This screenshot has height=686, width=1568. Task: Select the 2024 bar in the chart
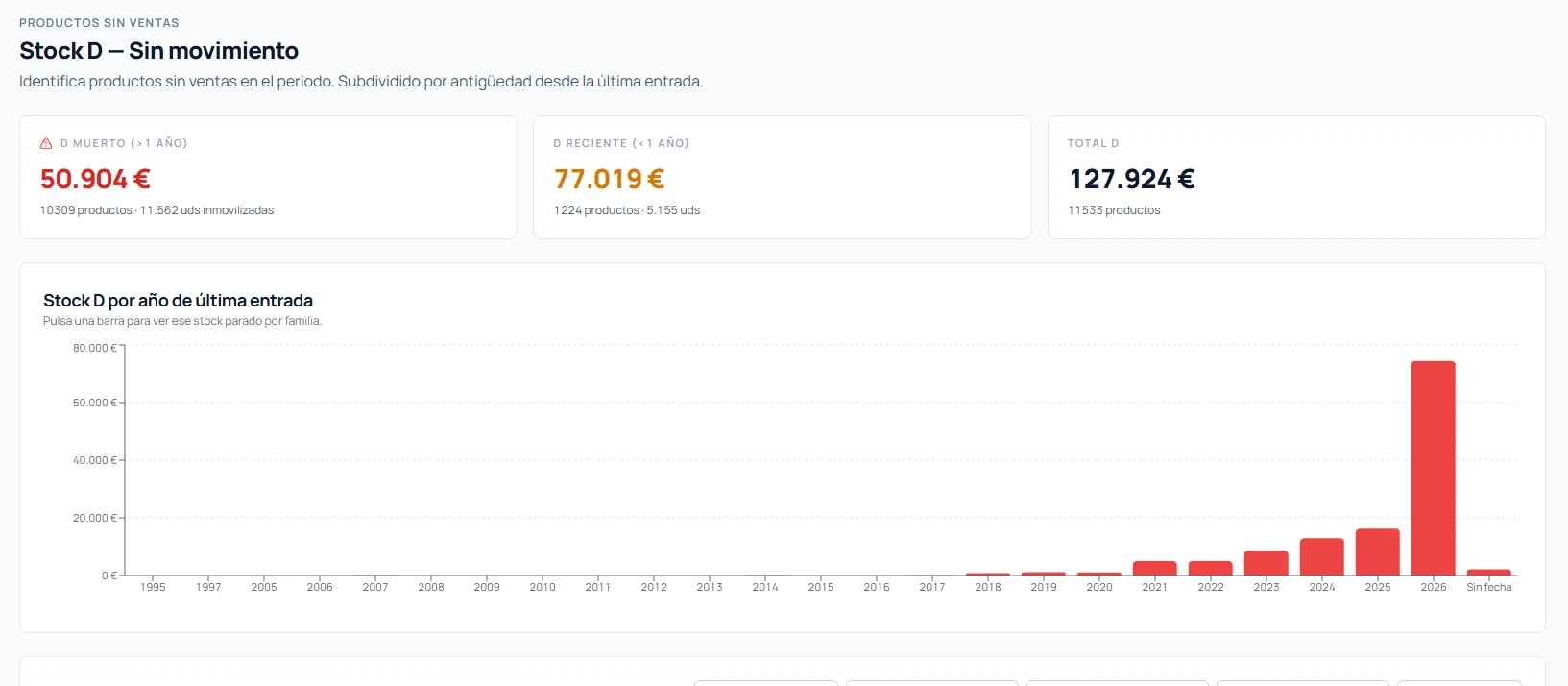1321,556
